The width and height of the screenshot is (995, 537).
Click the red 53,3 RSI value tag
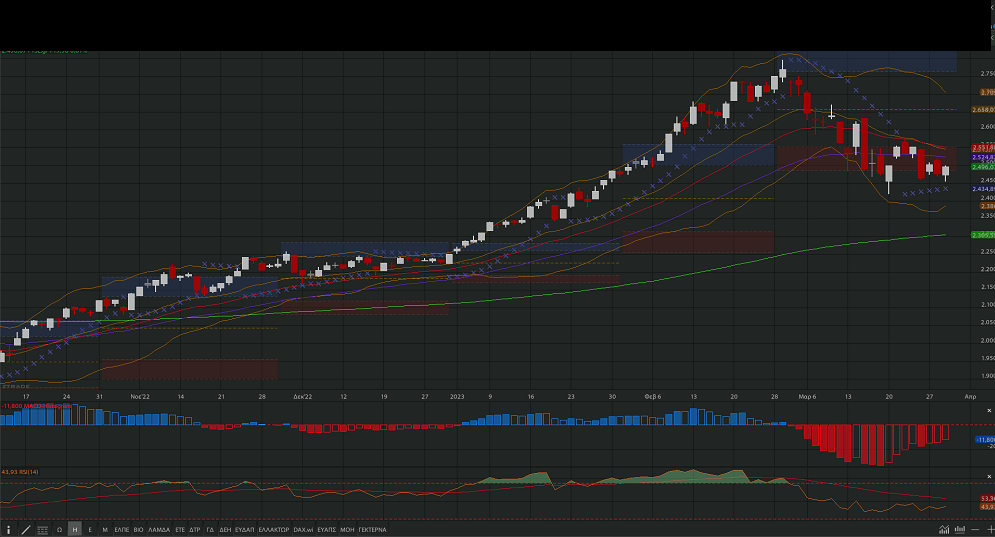click(987, 498)
